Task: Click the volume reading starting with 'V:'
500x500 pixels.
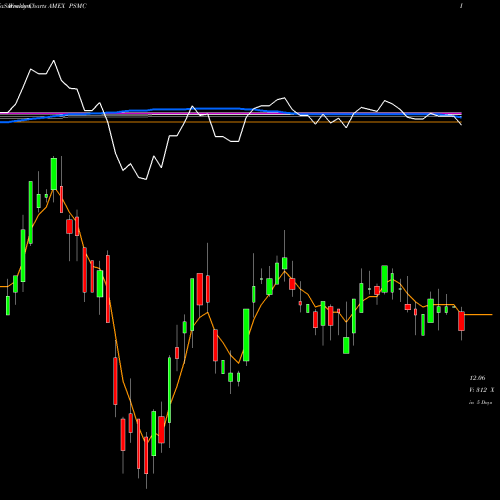Action: (482, 390)
